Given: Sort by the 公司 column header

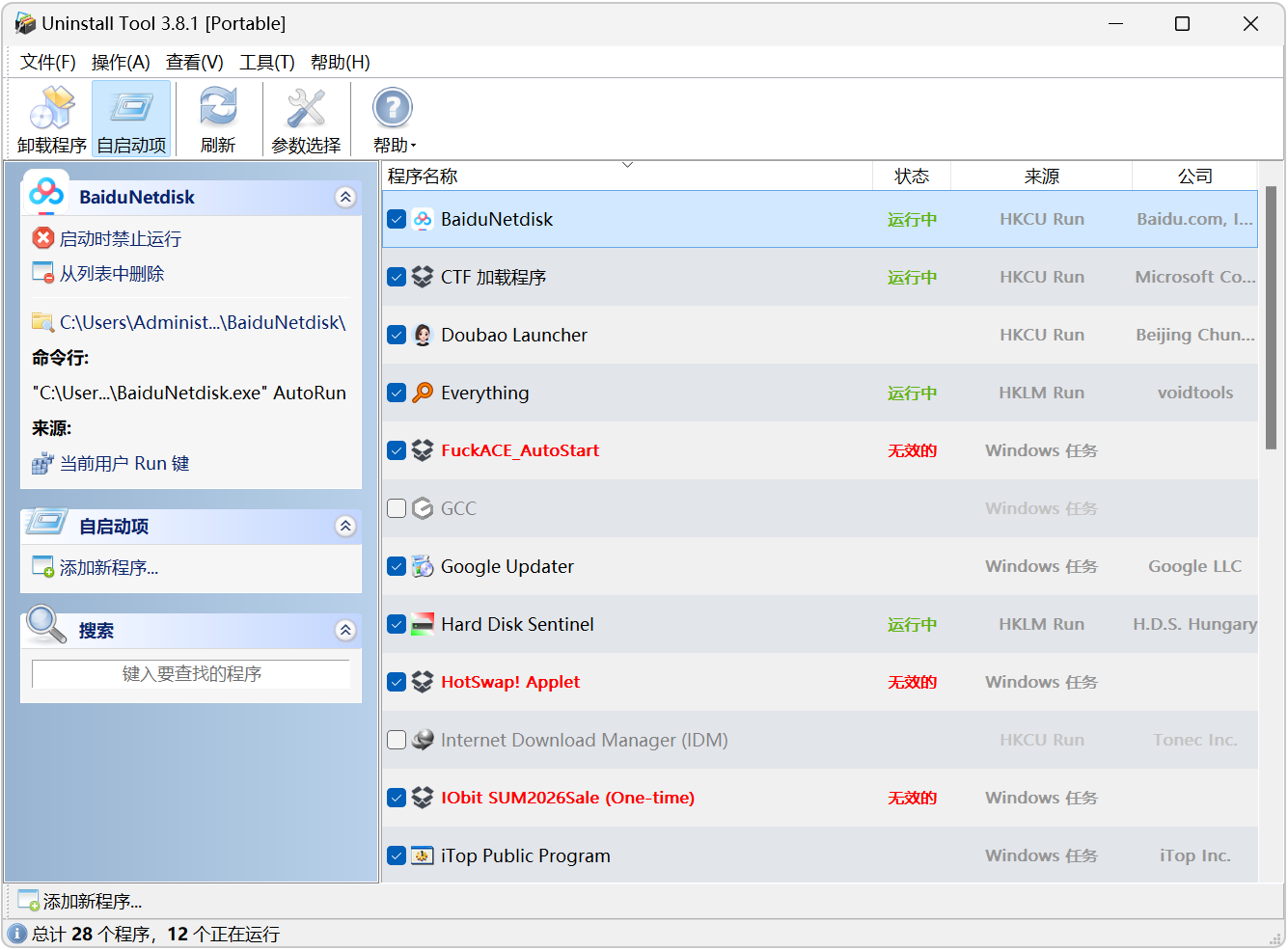Looking at the screenshot, I should [x=1195, y=176].
